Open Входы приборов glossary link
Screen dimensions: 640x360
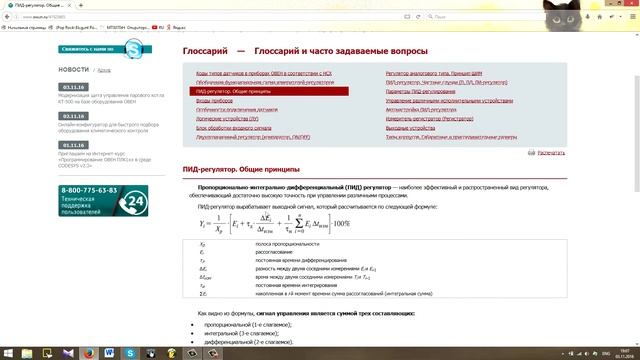[214, 100]
